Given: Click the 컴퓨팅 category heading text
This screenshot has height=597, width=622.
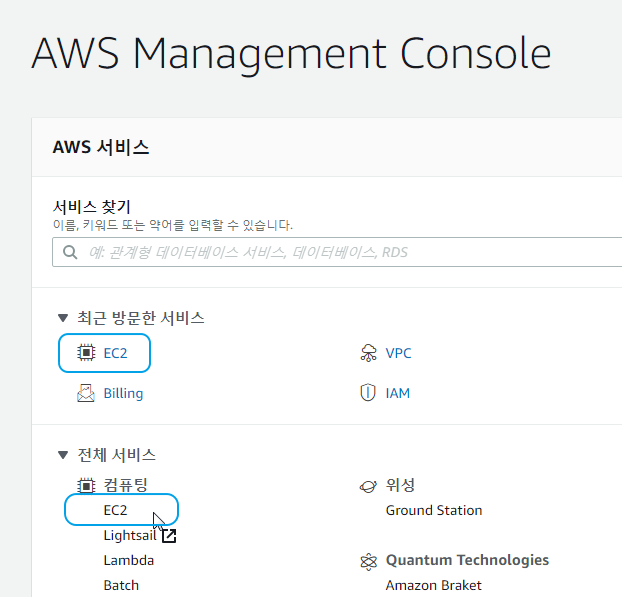Looking at the screenshot, I should pos(125,485).
